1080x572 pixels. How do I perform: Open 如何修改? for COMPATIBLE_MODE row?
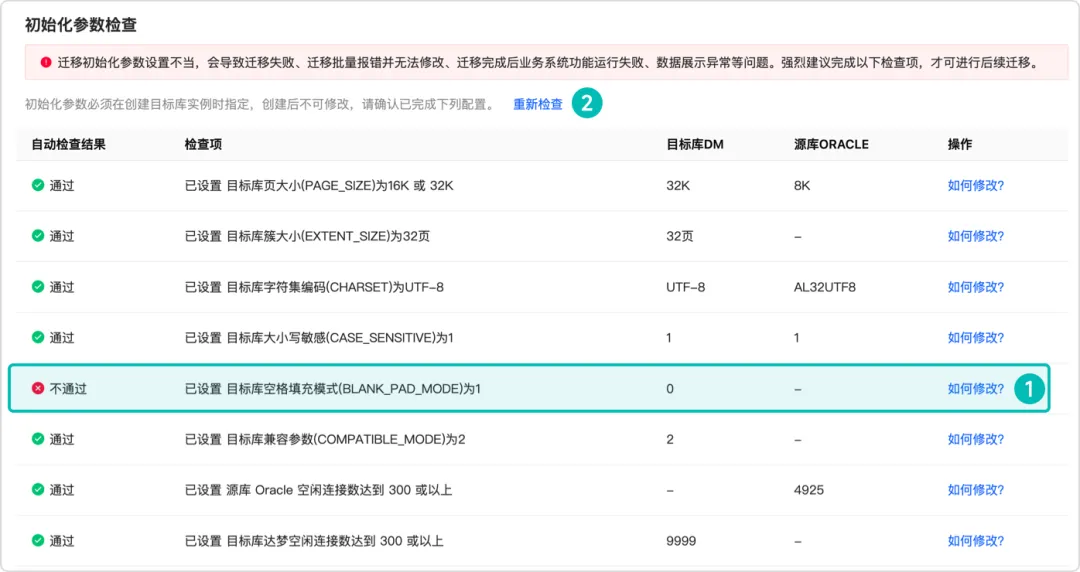coord(976,439)
